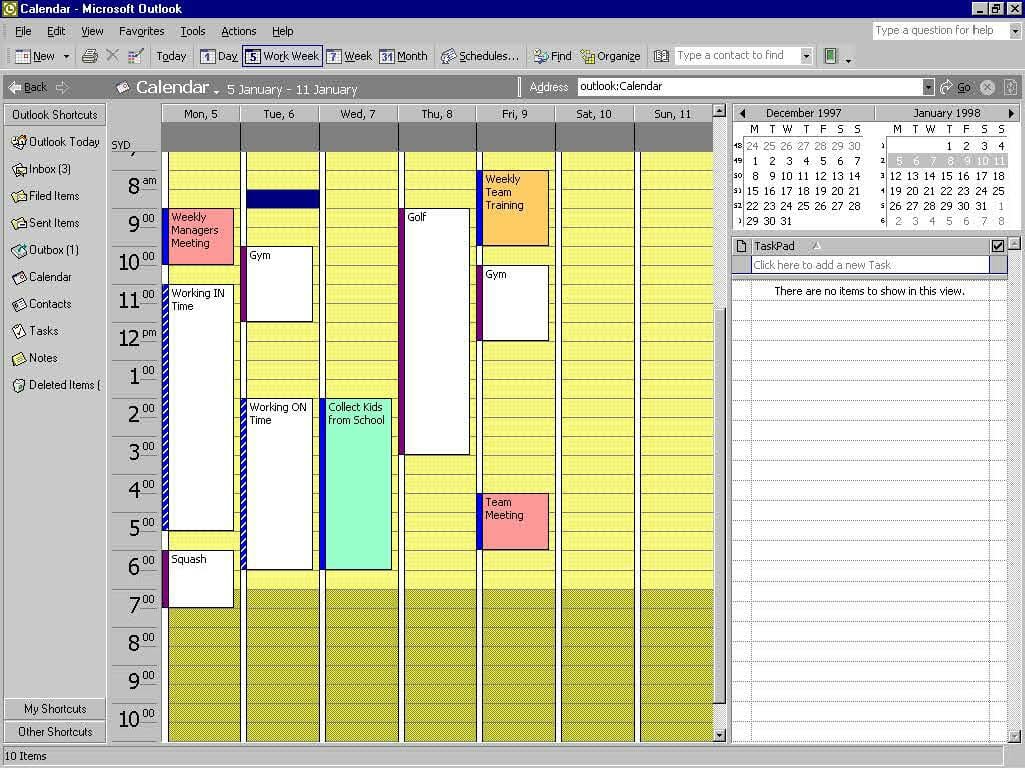This screenshot has width=1025, height=770.
Task: Click 'Click here to add a new Task'
Action: [x=869, y=265]
